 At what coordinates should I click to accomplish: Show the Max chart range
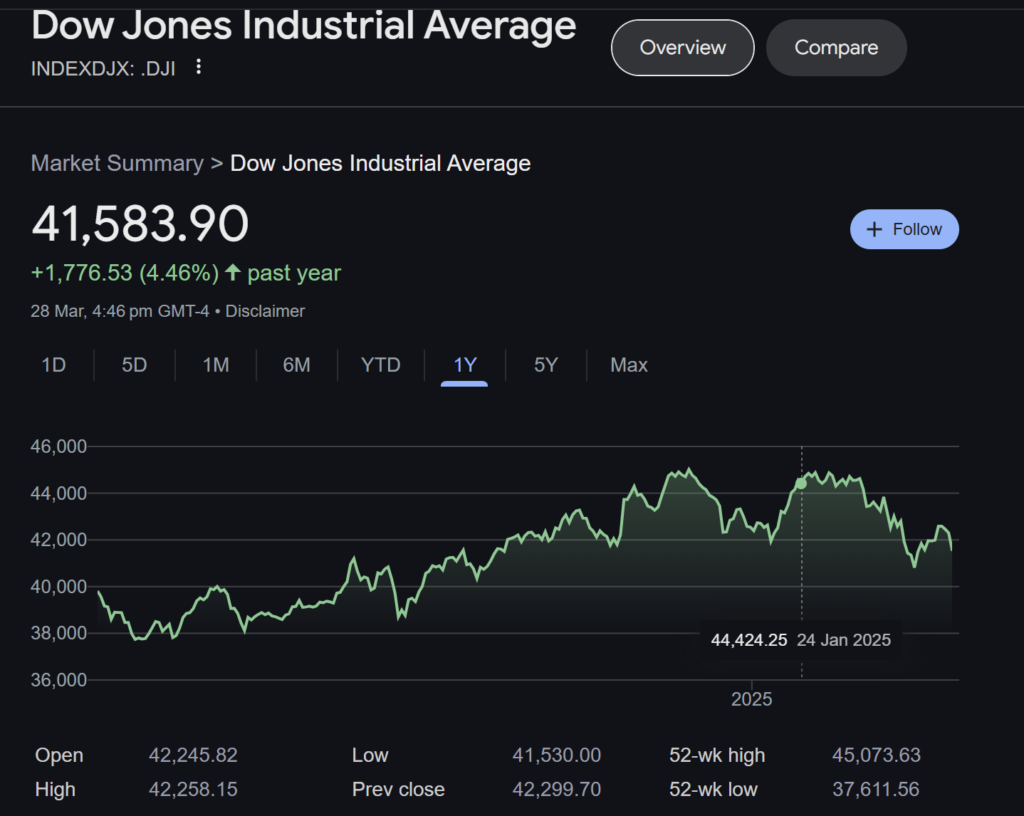[629, 365]
